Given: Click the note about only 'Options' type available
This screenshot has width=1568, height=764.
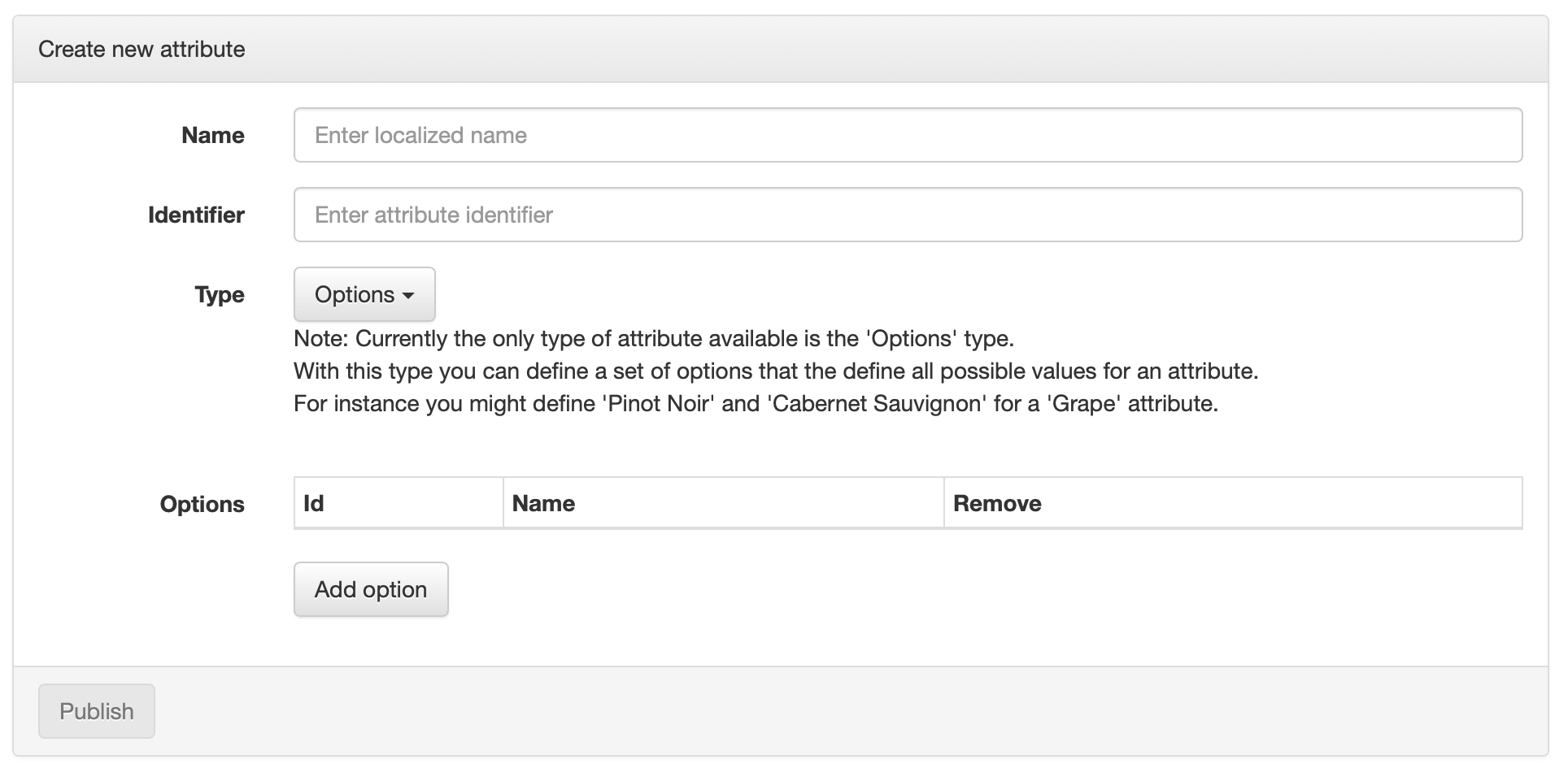Looking at the screenshot, I should click(x=653, y=338).
